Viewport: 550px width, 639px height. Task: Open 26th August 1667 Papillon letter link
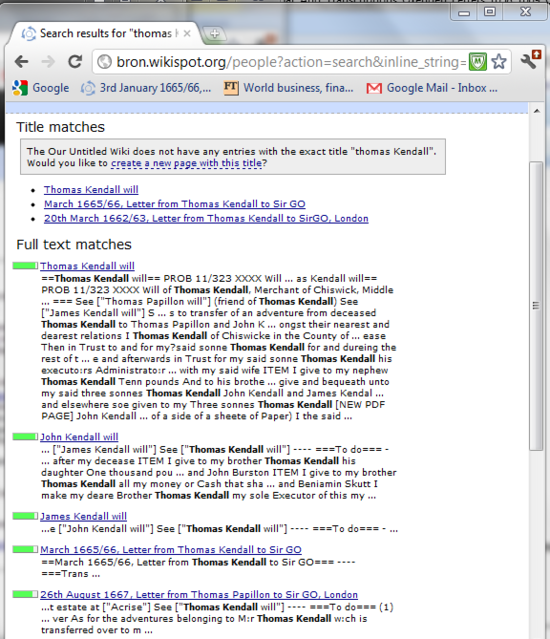coord(199,595)
